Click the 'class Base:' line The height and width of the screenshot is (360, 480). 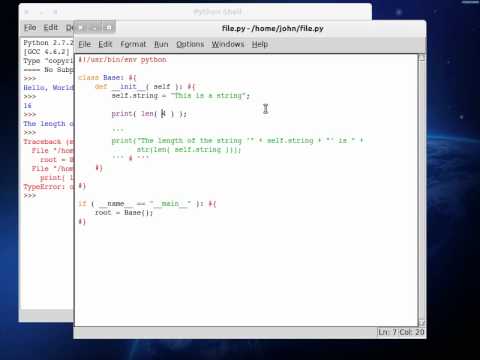(x=107, y=78)
